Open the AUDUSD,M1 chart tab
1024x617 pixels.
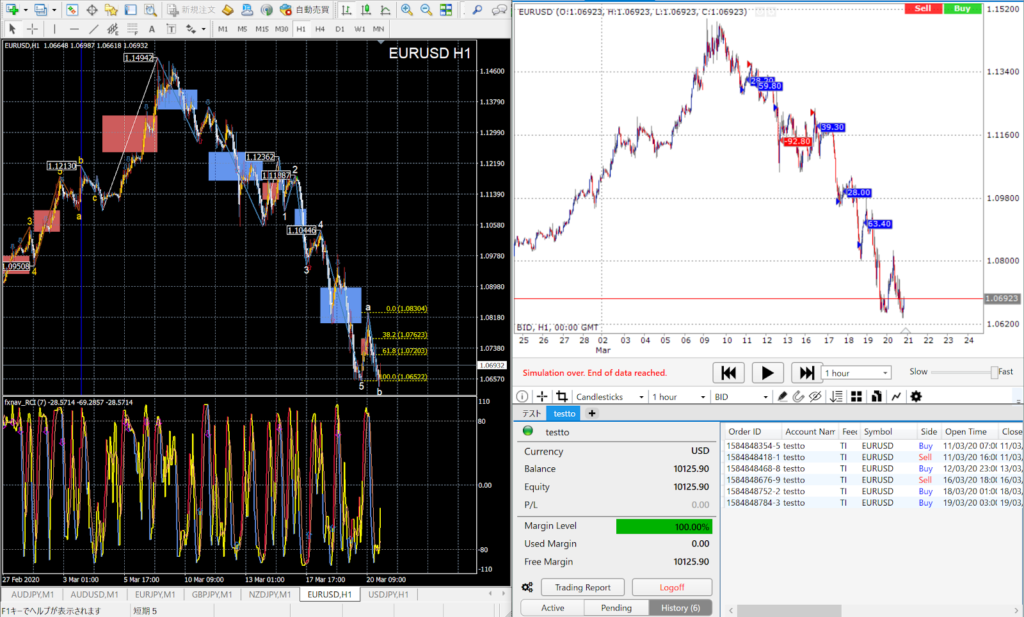[x=94, y=594]
